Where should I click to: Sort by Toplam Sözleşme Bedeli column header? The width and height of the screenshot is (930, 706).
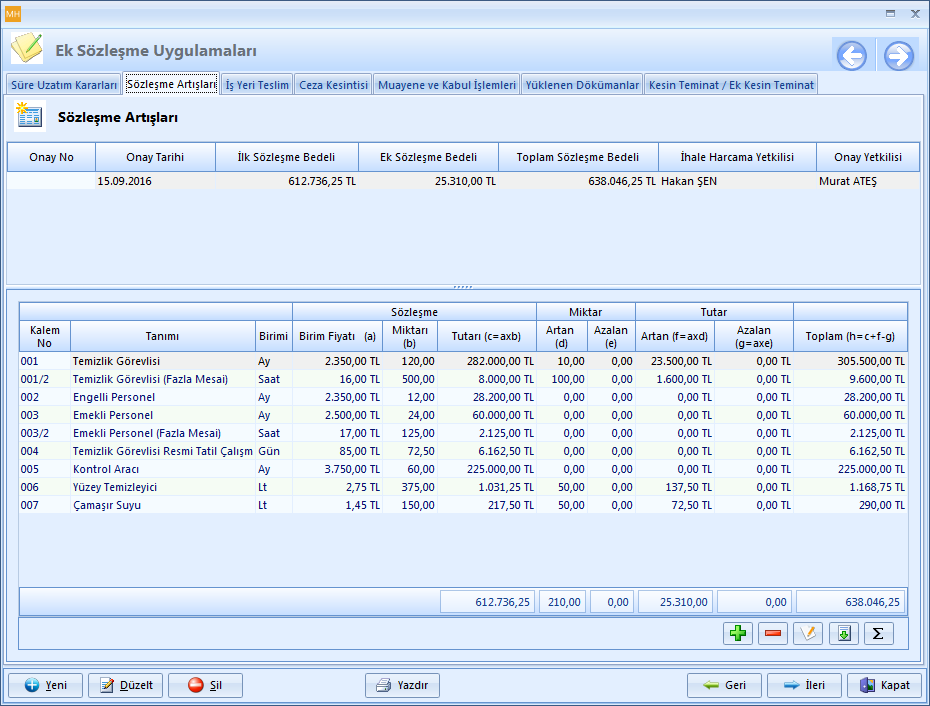click(577, 157)
